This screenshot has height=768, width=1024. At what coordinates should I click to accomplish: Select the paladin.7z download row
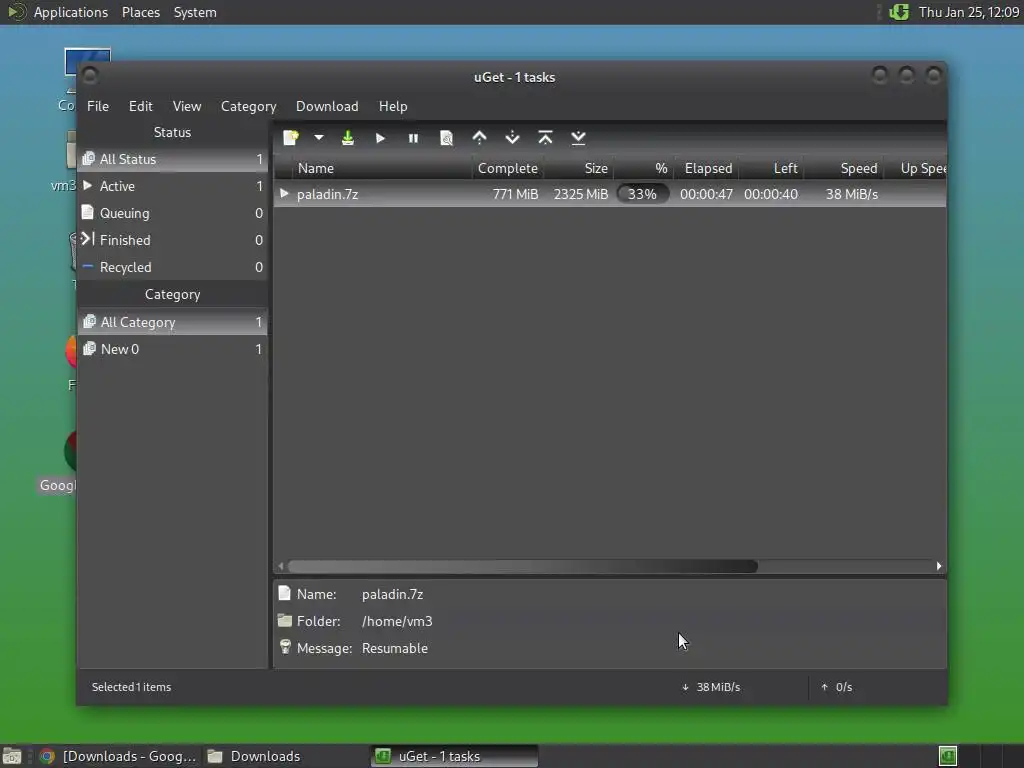tap(610, 194)
